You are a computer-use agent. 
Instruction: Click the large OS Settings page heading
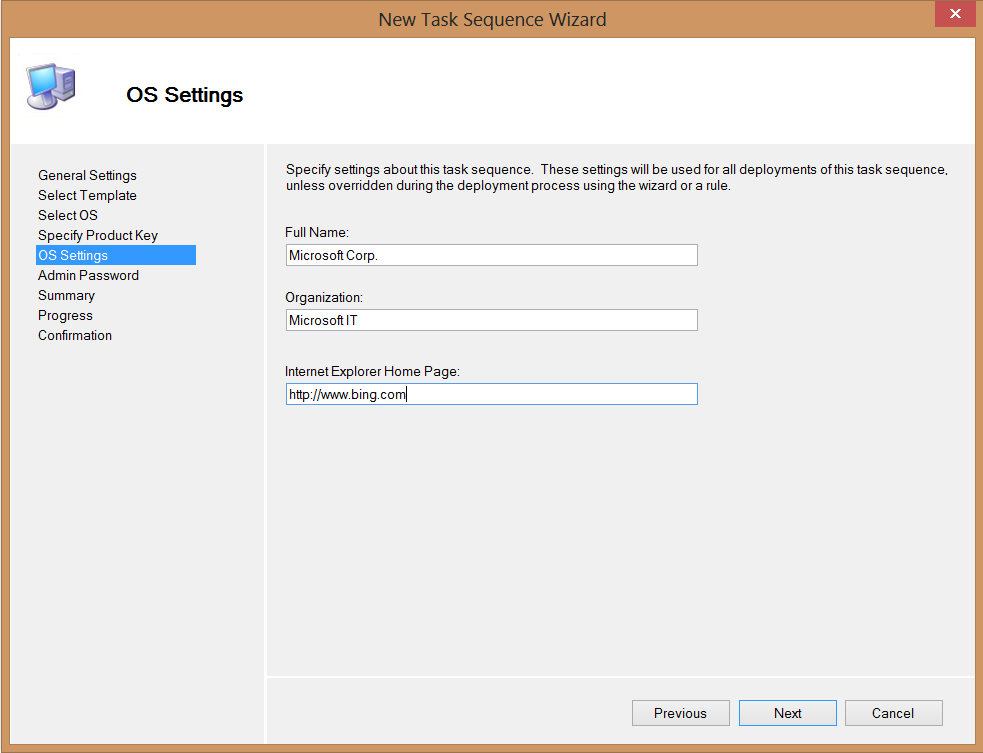[185, 95]
